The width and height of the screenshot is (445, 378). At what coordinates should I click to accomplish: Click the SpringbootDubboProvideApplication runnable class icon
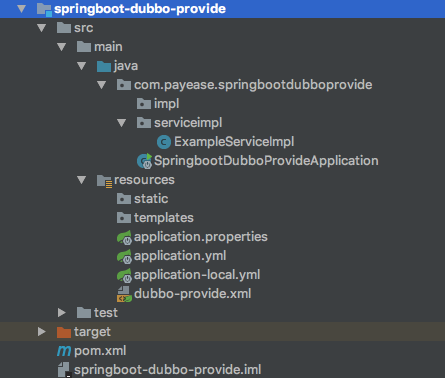(x=144, y=161)
